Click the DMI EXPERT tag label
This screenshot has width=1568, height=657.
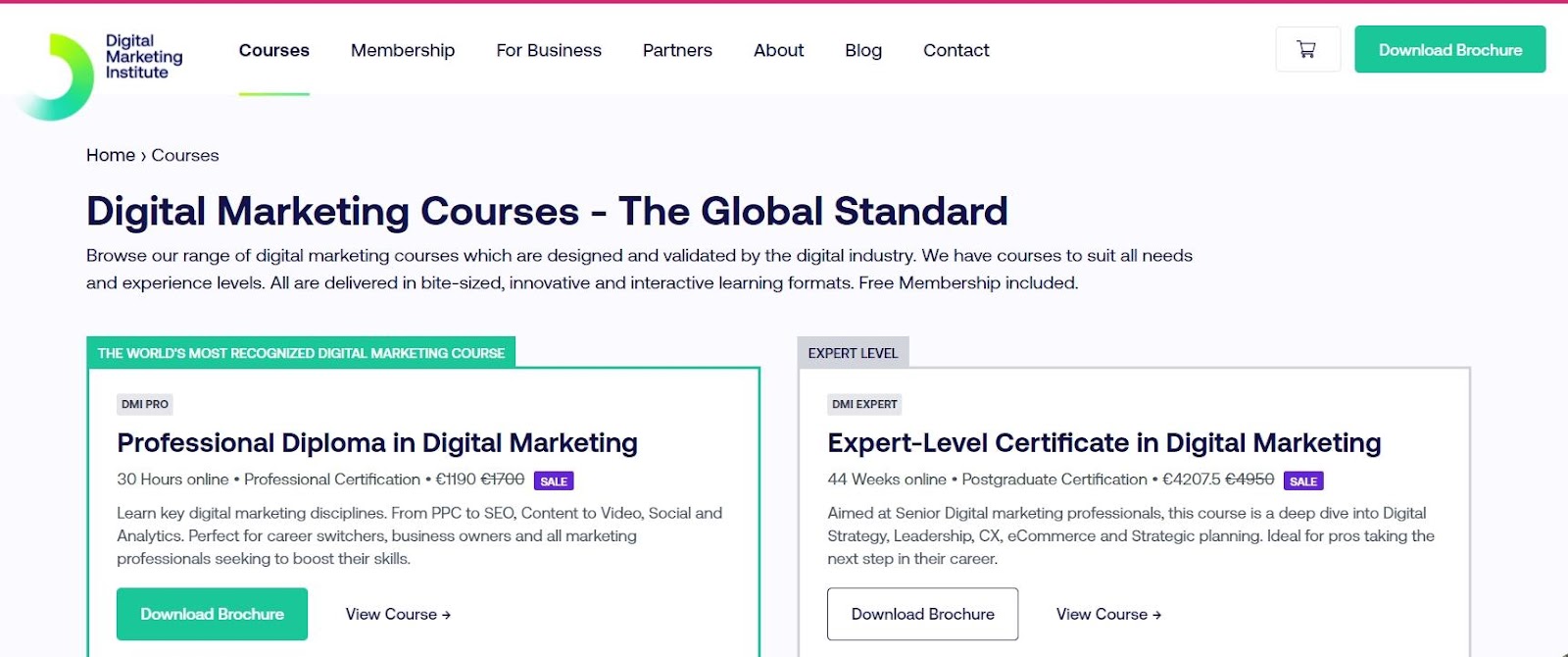pos(864,404)
